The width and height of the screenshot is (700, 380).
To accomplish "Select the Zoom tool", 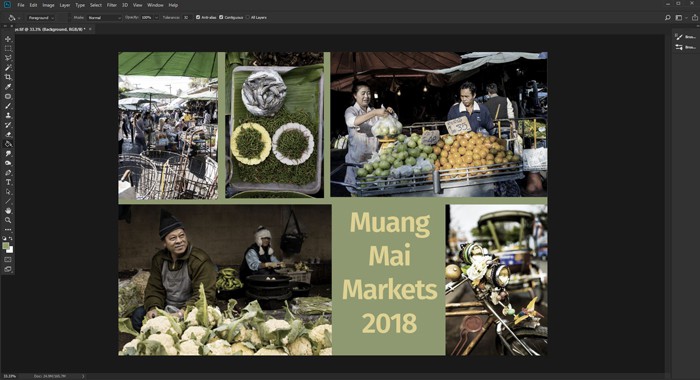I will coord(8,220).
